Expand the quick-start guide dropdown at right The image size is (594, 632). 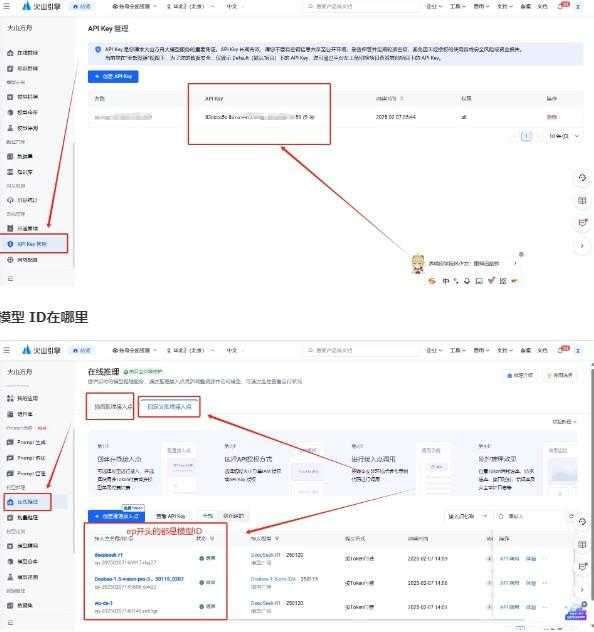click(x=564, y=422)
